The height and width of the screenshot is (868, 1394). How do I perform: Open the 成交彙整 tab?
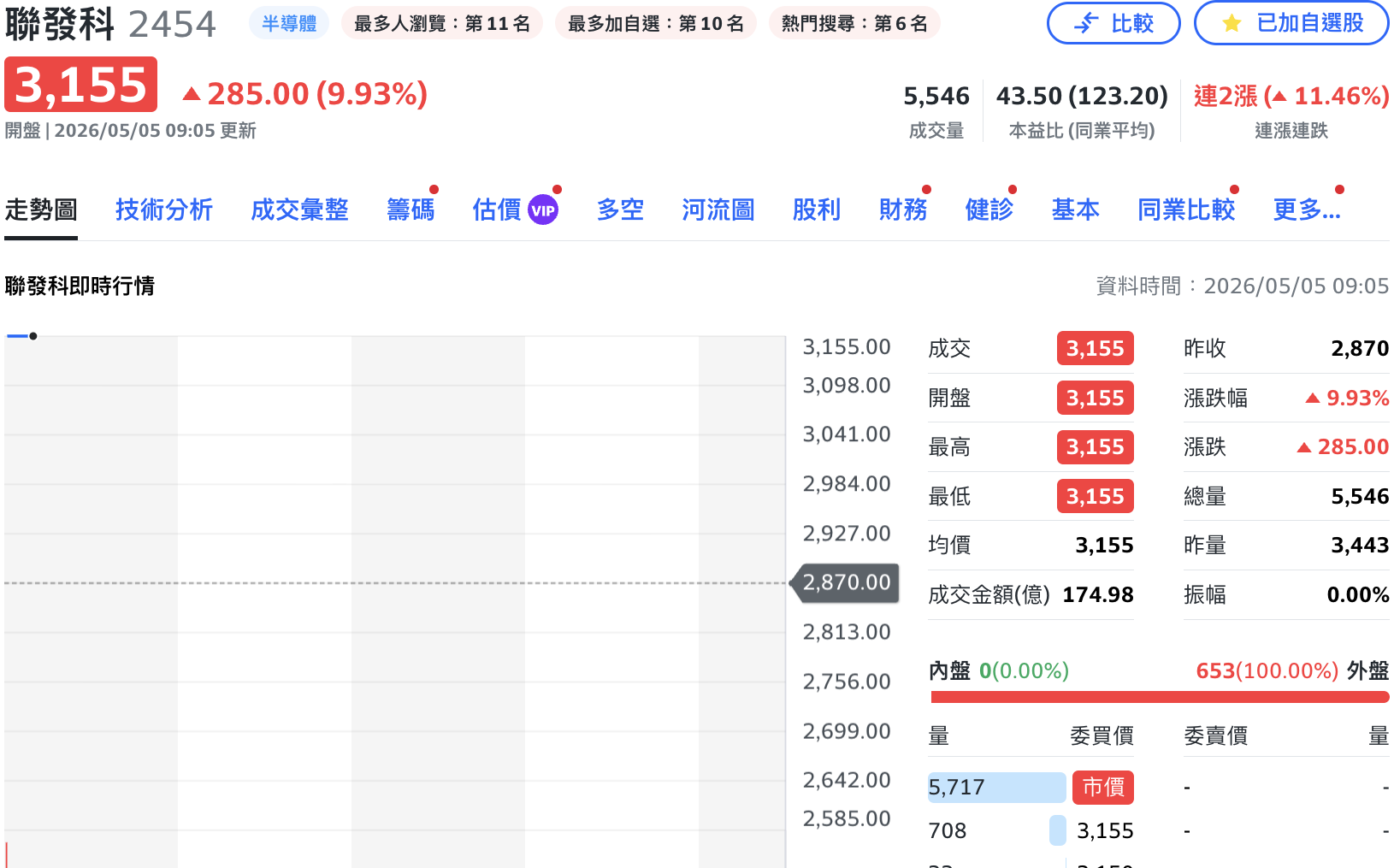pyautogui.click(x=299, y=210)
